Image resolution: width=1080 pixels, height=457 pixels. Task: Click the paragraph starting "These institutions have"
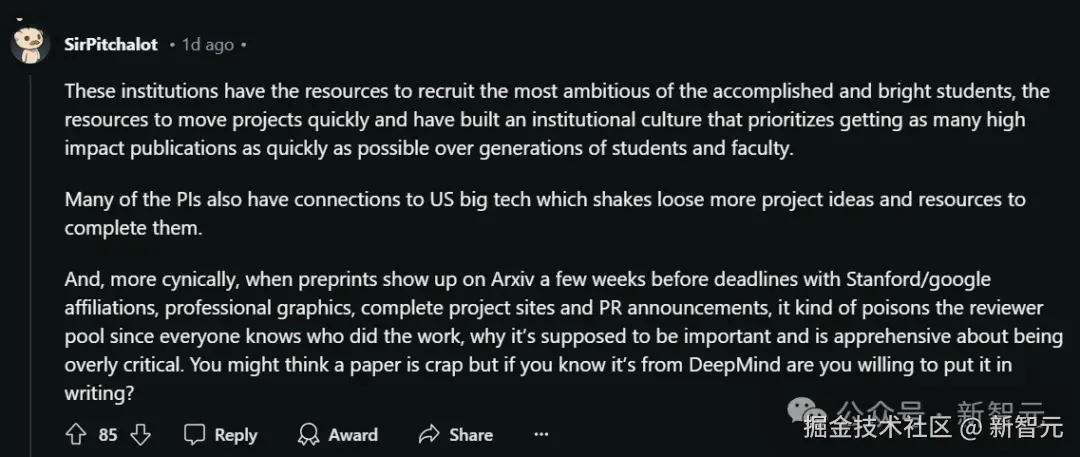click(x=556, y=119)
